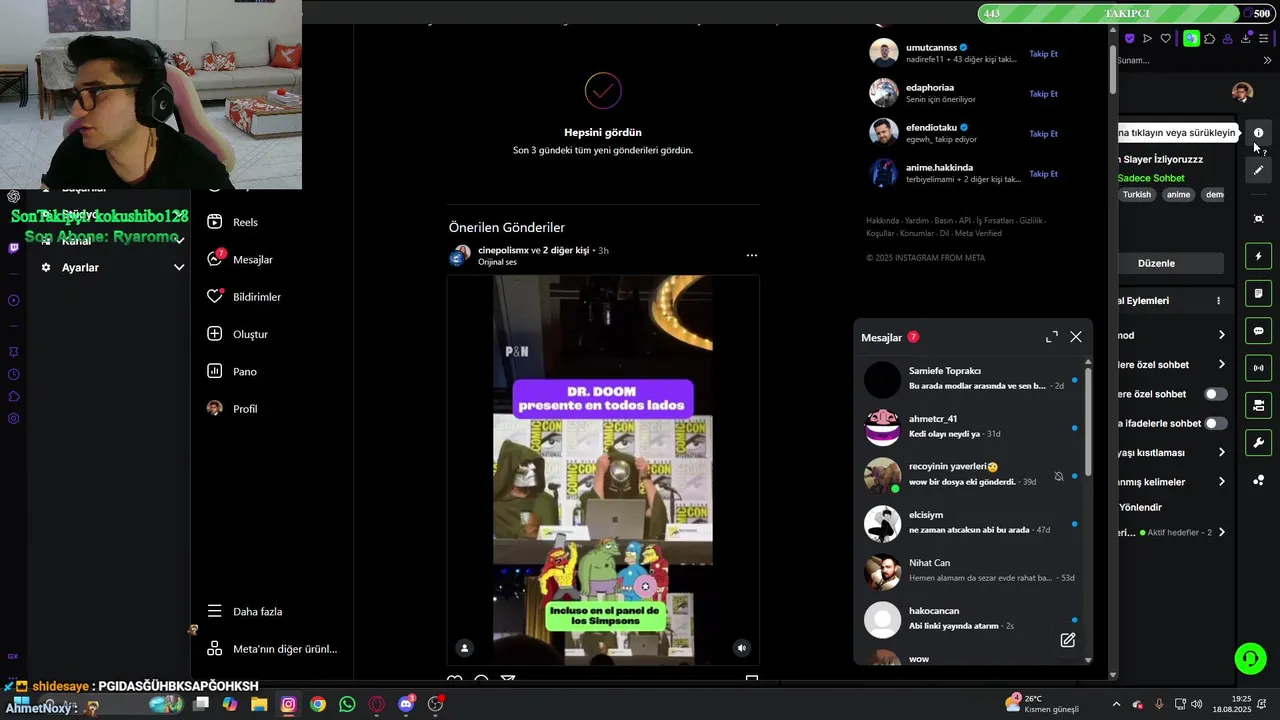Viewport: 1280px width, 720px height.
Task: Open anime.hakkinda profile name
Action: 939,167
